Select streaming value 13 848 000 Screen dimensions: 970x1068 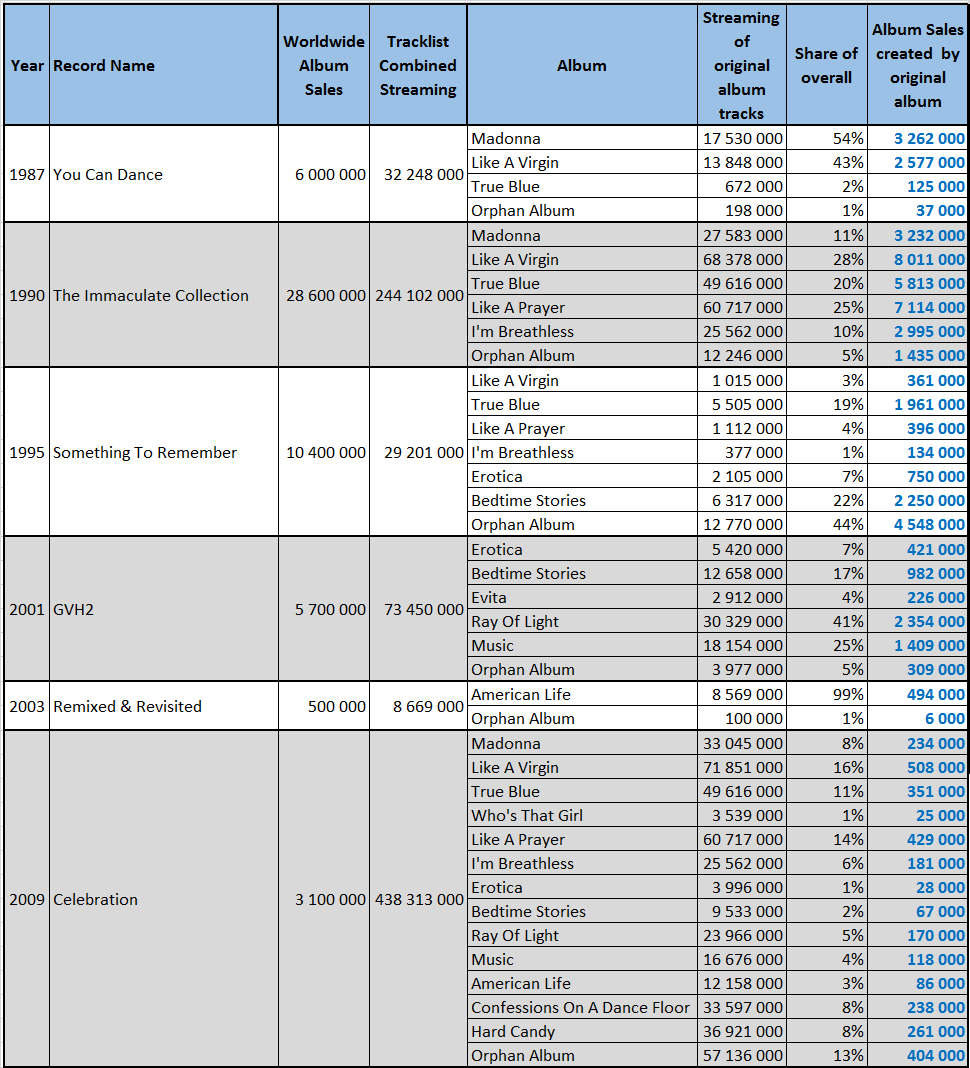point(743,162)
